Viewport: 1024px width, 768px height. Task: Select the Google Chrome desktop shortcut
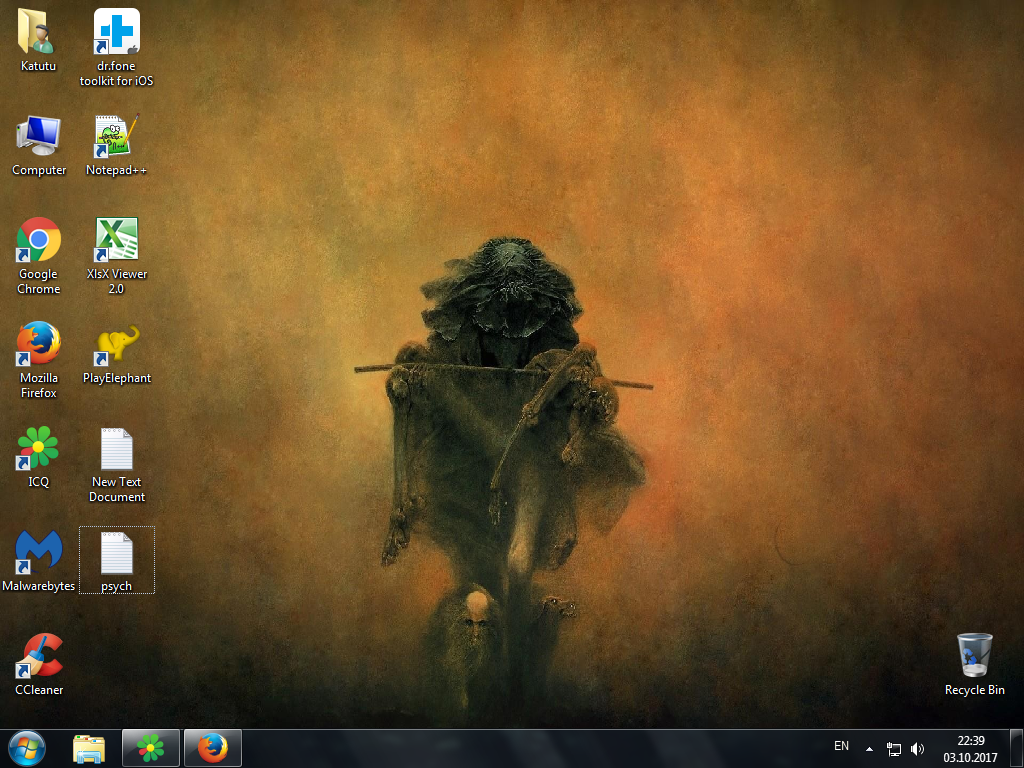(x=39, y=240)
